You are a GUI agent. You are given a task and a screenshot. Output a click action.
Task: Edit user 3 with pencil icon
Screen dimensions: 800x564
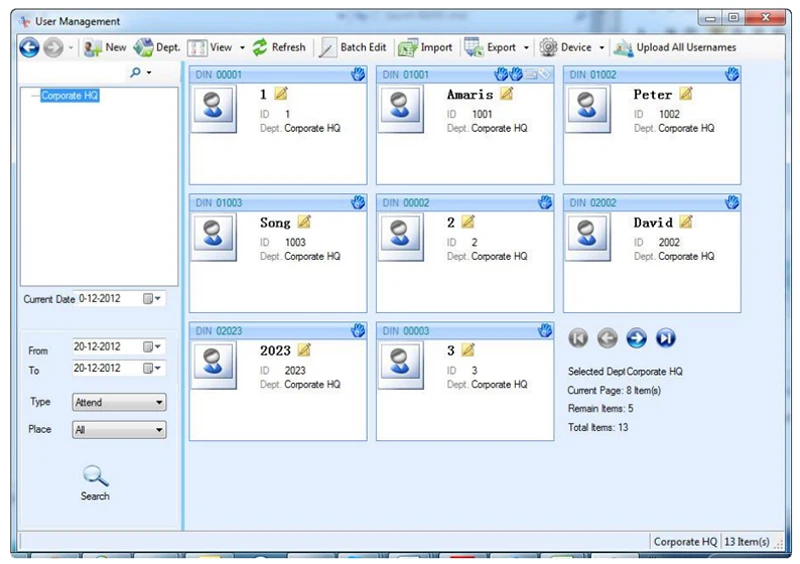pos(468,350)
